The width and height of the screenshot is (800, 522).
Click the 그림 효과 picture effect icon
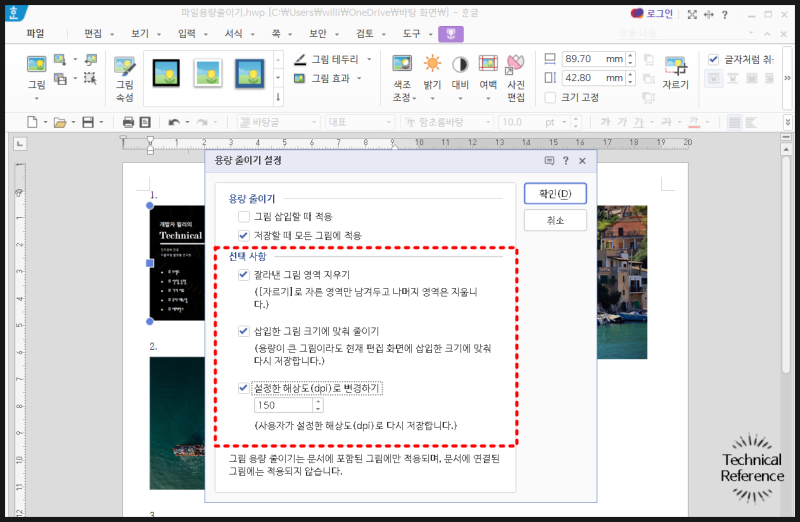[x=300, y=78]
